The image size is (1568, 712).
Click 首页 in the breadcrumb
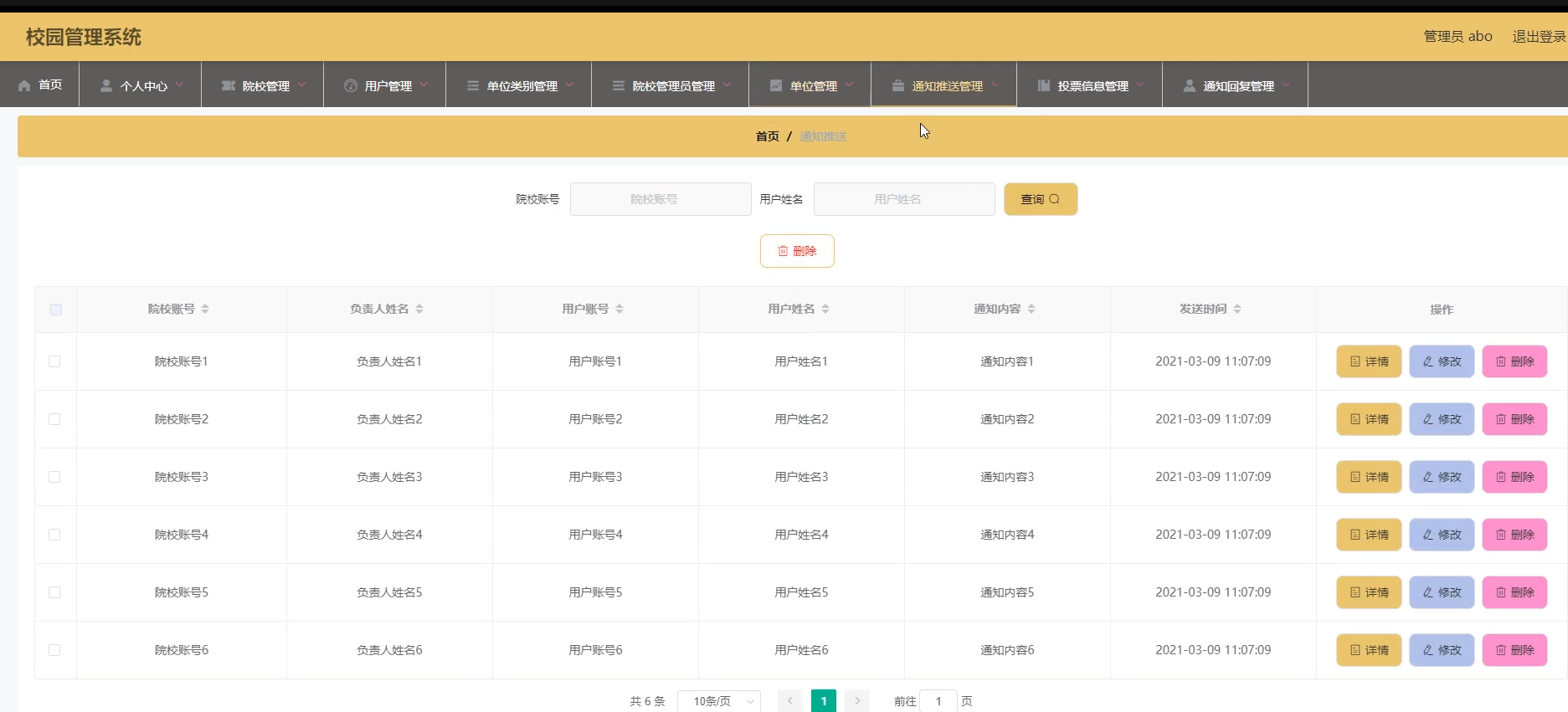(x=768, y=136)
